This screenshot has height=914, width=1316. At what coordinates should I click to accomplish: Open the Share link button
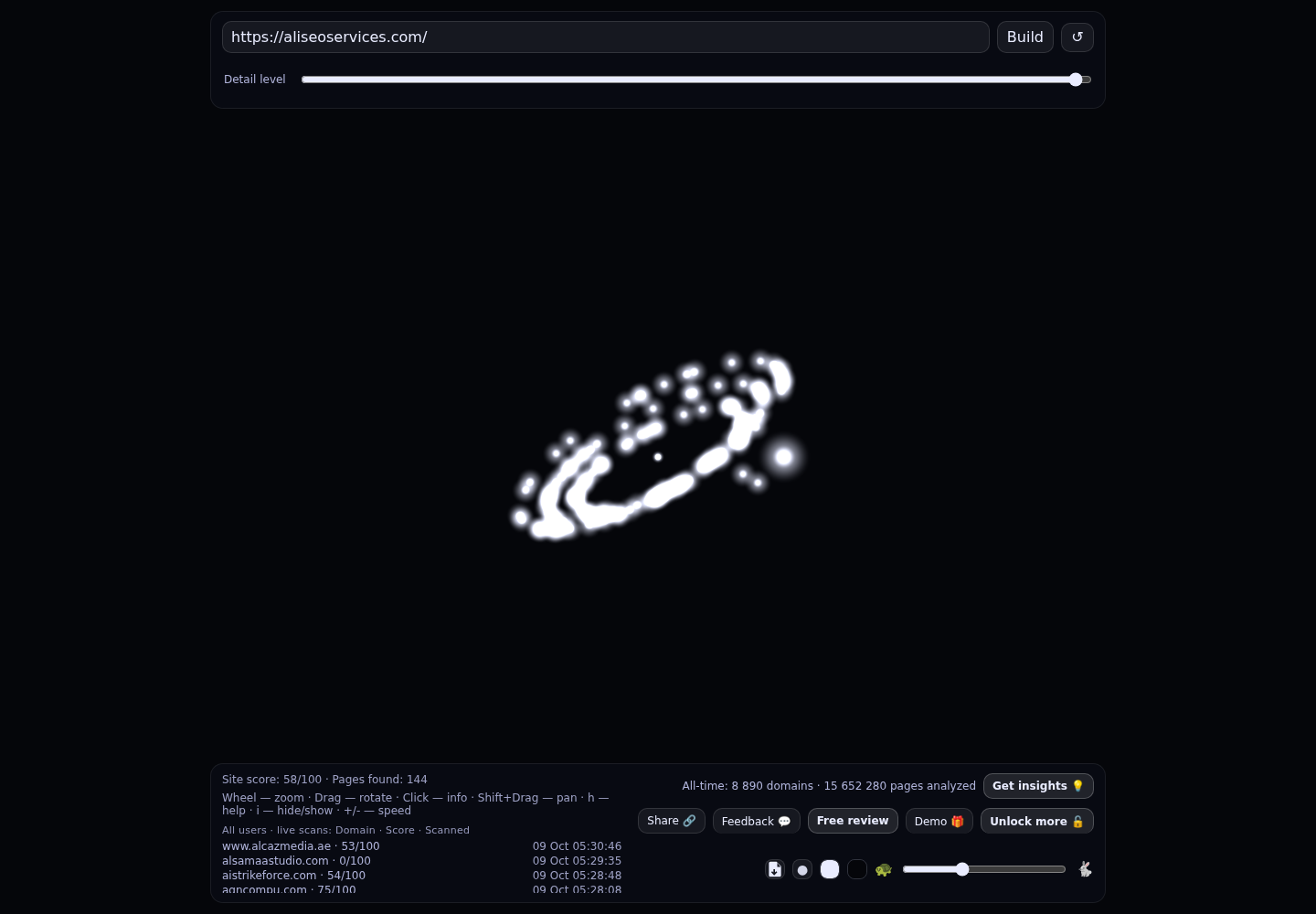click(x=672, y=821)
